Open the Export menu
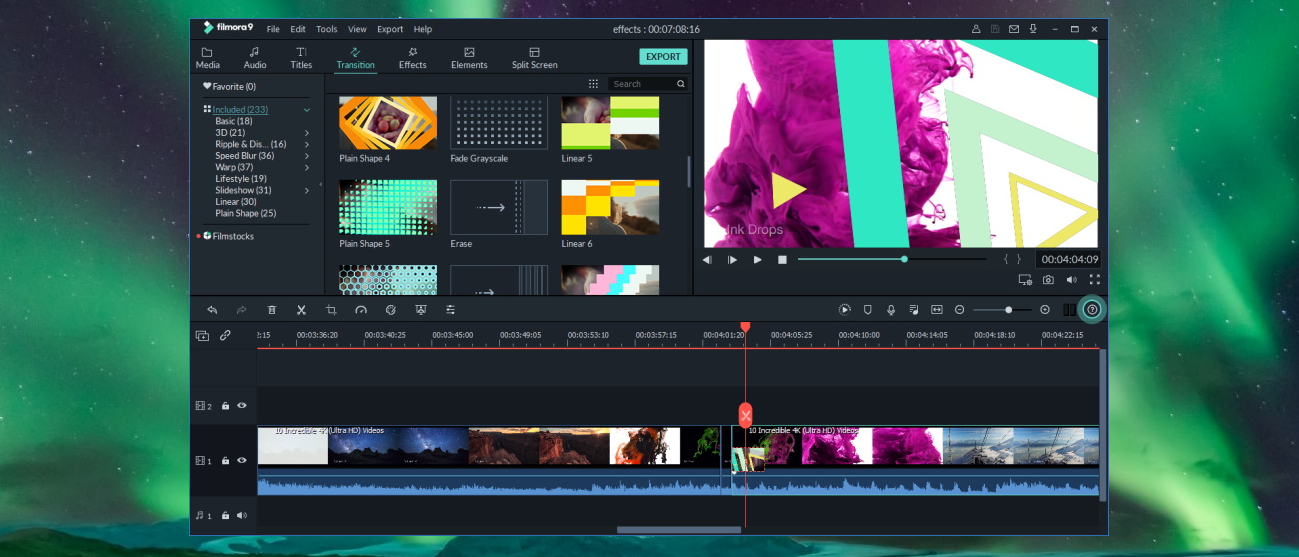The image size is (1299, 557). point(390,29)
